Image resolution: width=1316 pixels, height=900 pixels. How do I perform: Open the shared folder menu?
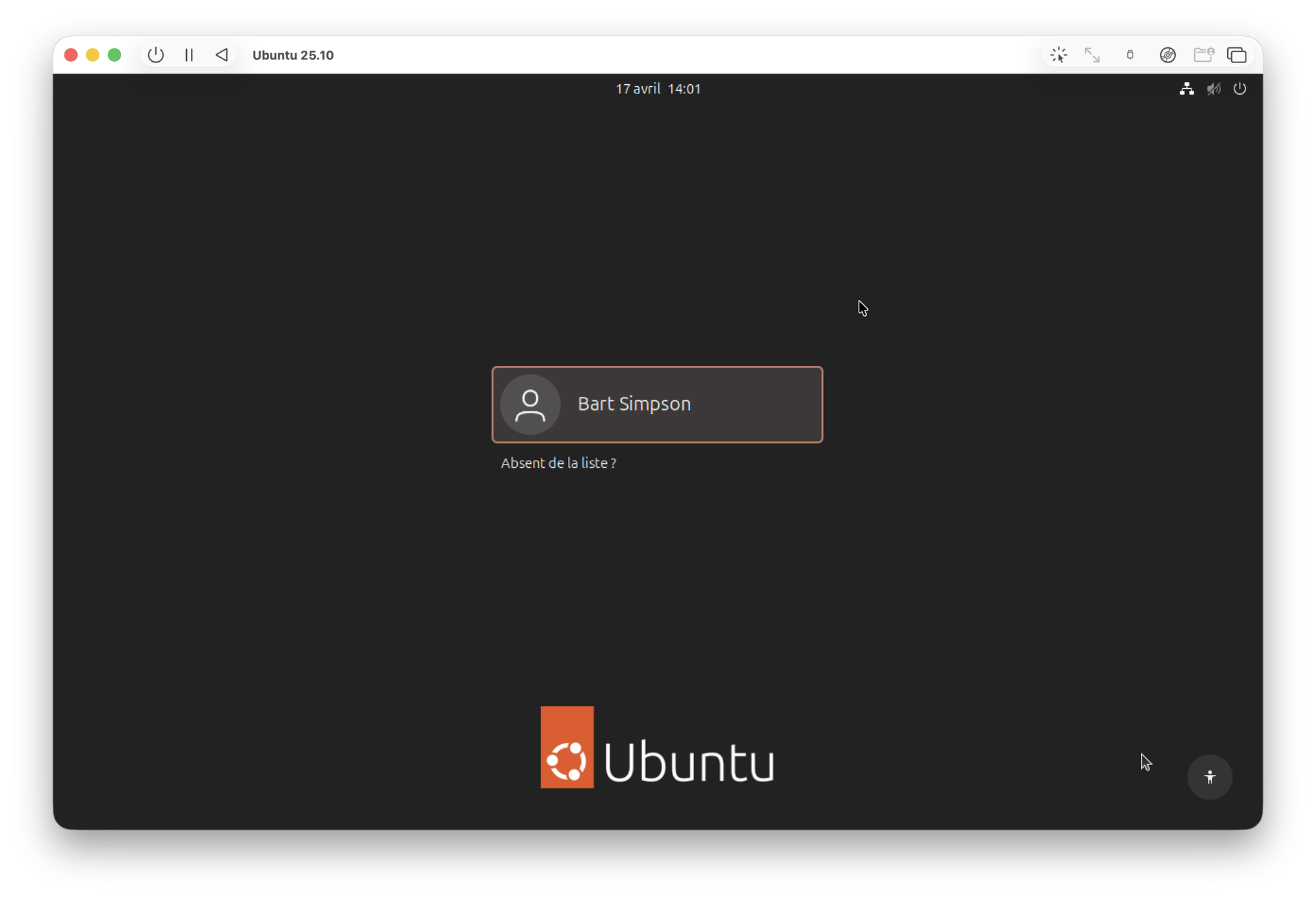point(1203,55)
